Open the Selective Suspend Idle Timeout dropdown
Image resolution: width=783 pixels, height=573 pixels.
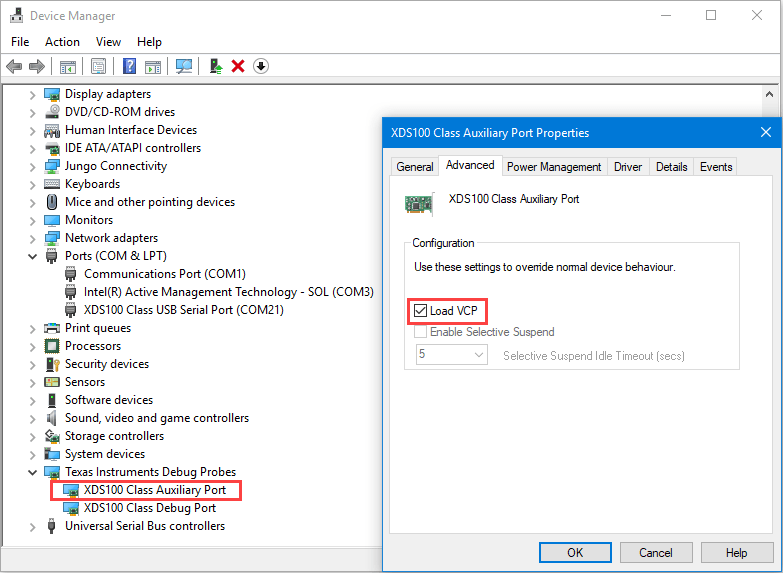(x=451, y=354)
